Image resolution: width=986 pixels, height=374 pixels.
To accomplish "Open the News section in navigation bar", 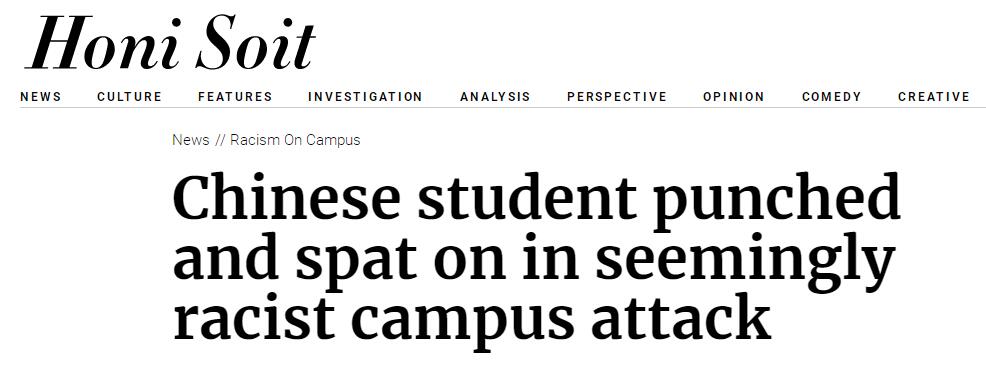I will [41, 97].
